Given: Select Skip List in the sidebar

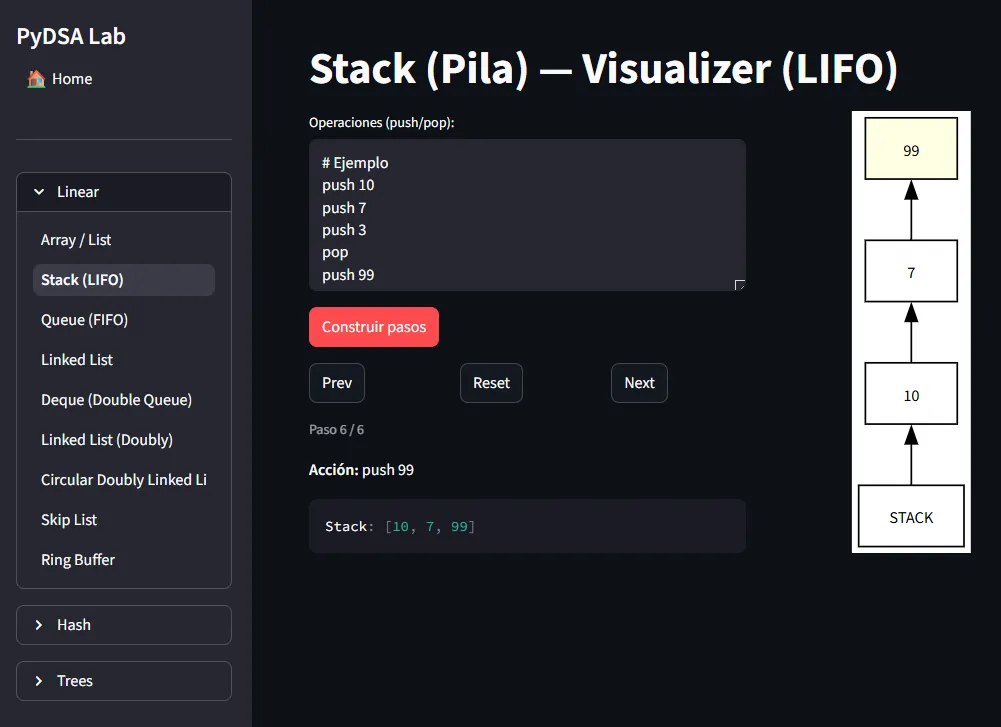Looking at the screenshot, I should [68, 519].
